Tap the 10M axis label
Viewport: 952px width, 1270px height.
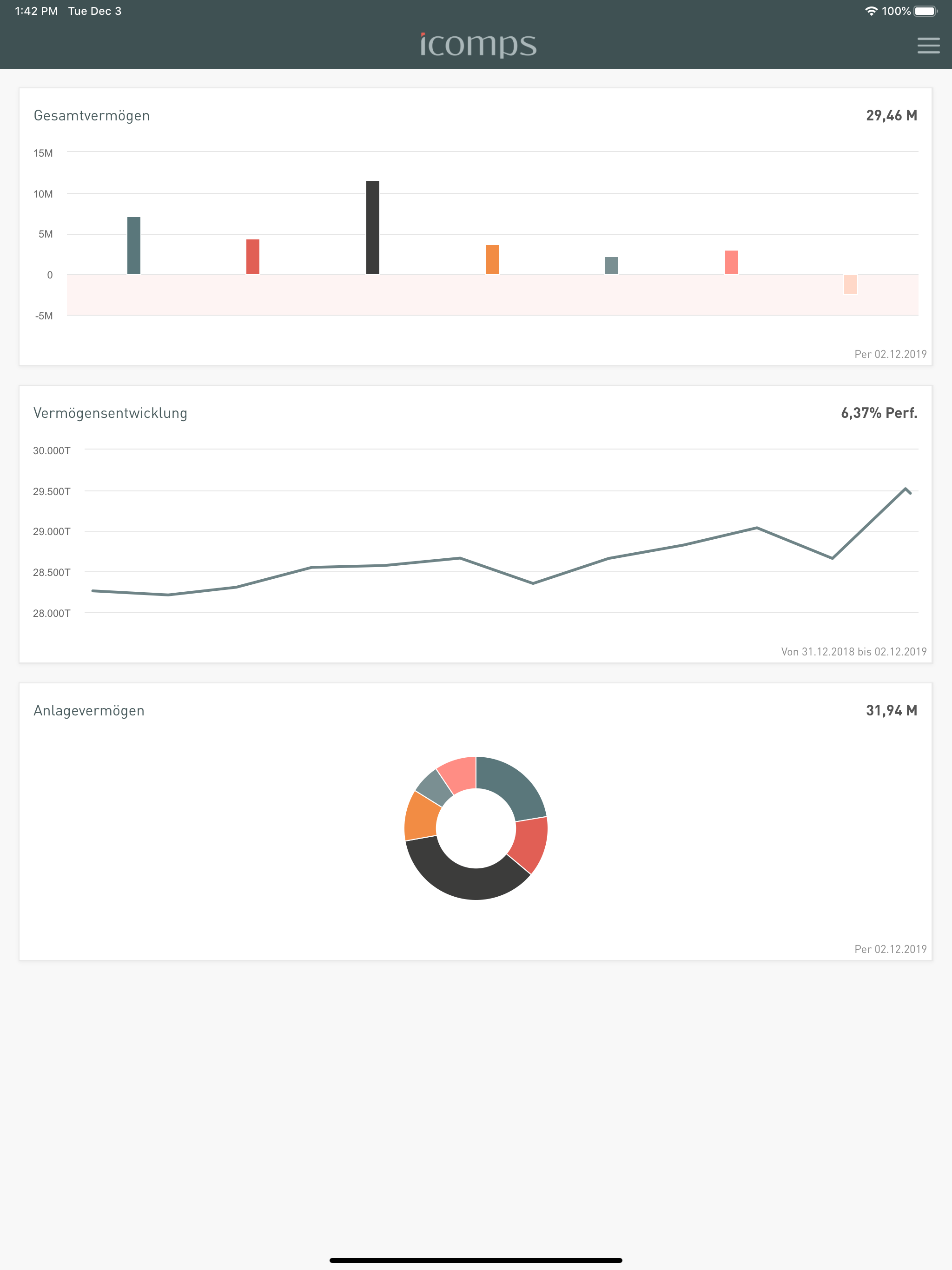click(x=43, y=194)
